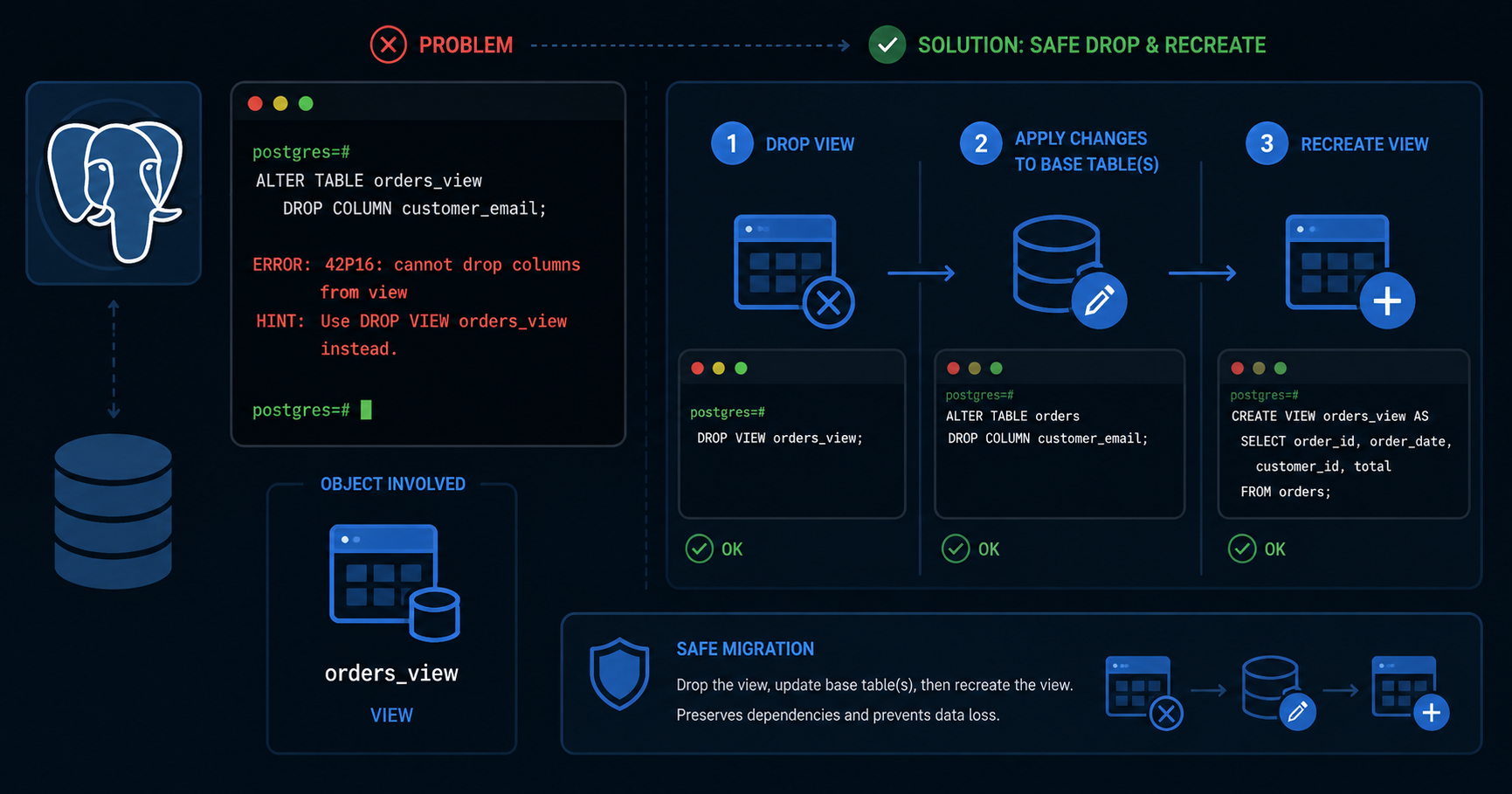This screenshot has width=1512, height=794.
Task: Click the small database edit icon in Safe Migration
Action: coord(1279,692)
